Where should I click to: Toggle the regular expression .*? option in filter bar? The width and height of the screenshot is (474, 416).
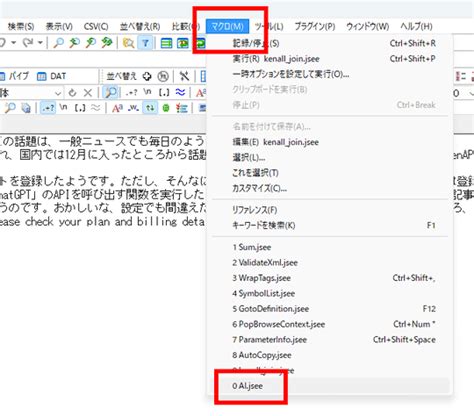[131, 92]
